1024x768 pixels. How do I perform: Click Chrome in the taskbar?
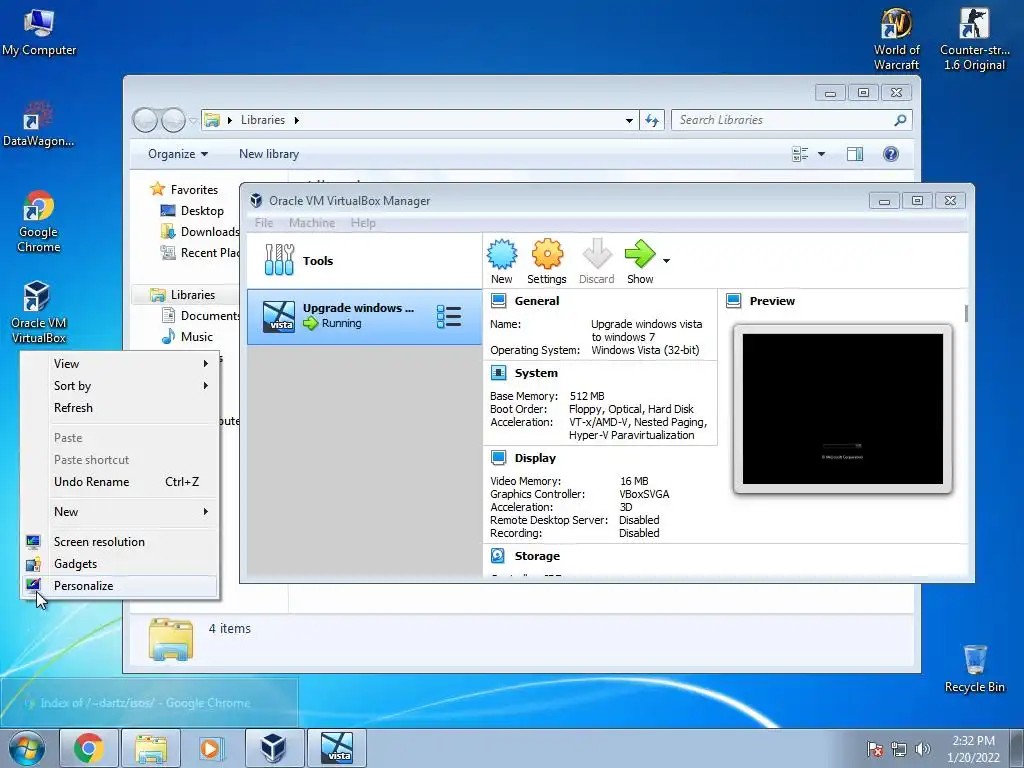(x=89, y=748)
